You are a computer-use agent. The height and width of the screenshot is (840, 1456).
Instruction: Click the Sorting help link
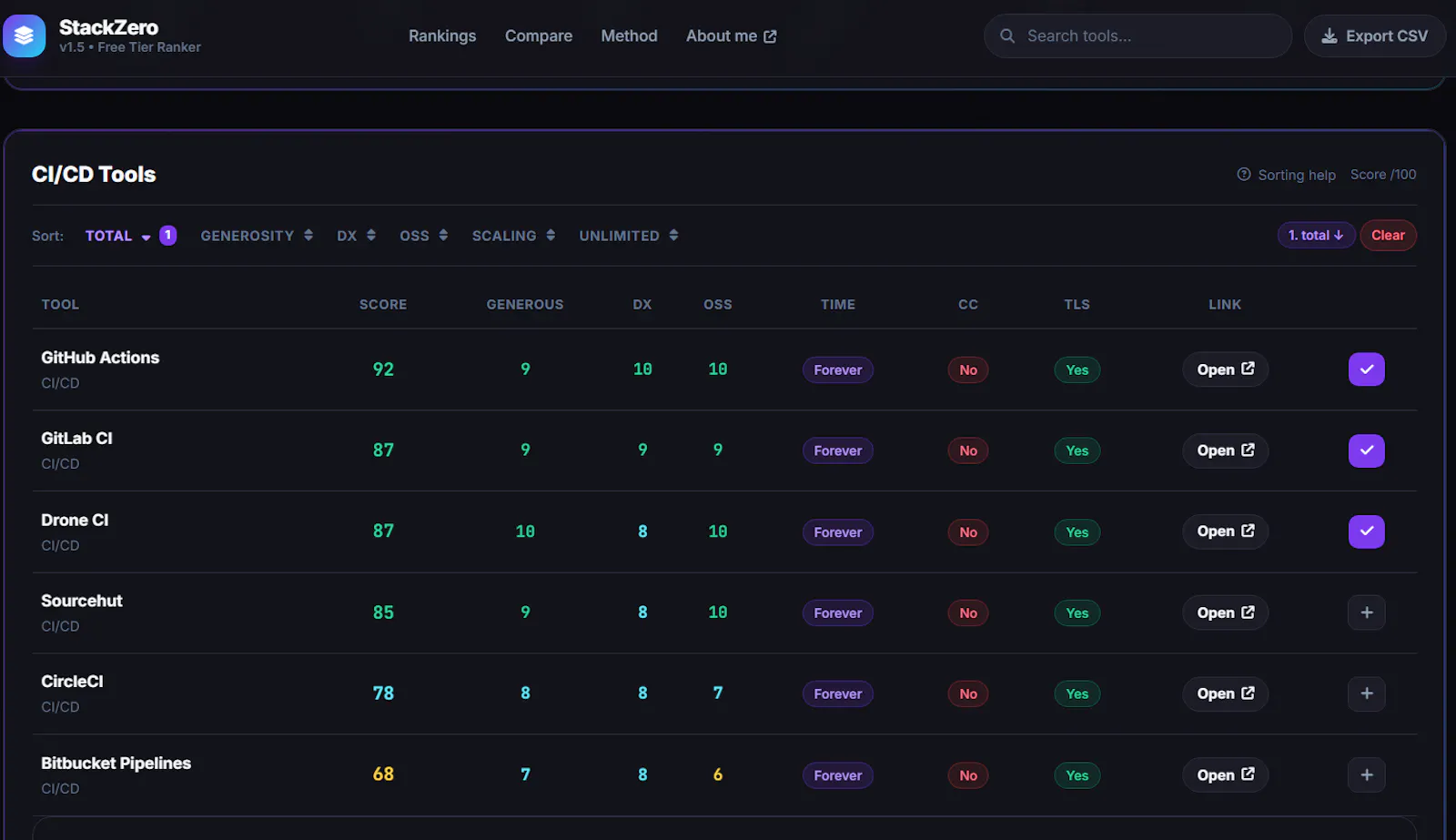(1287, 175)
